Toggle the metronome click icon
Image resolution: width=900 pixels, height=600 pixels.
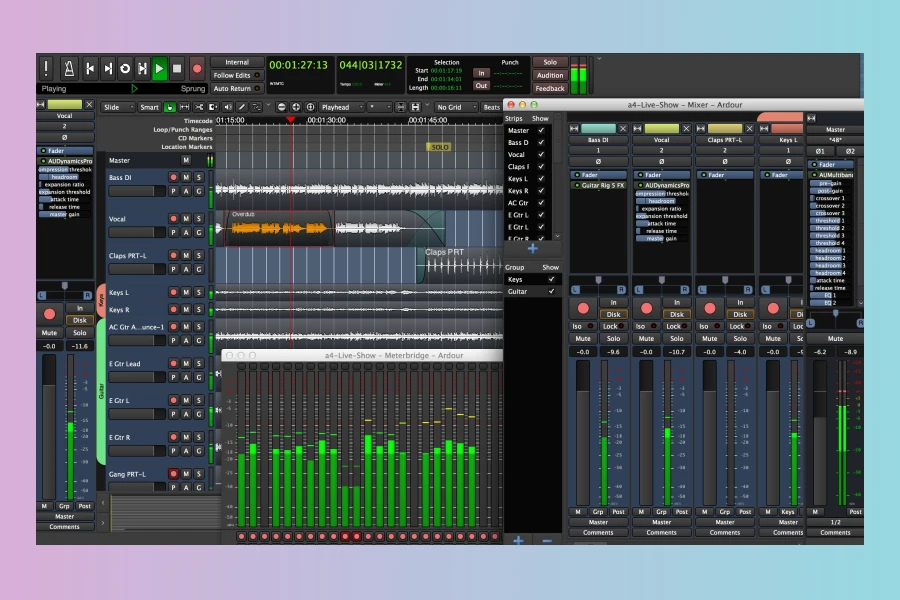[69, 68]
